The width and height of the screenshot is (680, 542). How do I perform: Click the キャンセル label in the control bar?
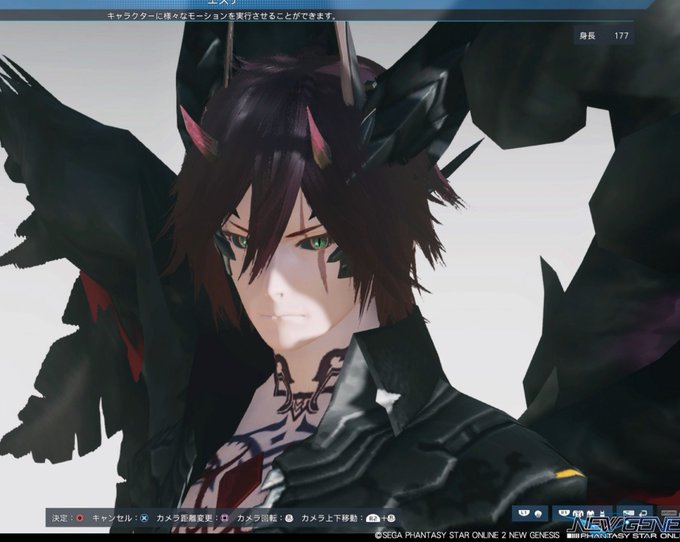coord(112,518)
